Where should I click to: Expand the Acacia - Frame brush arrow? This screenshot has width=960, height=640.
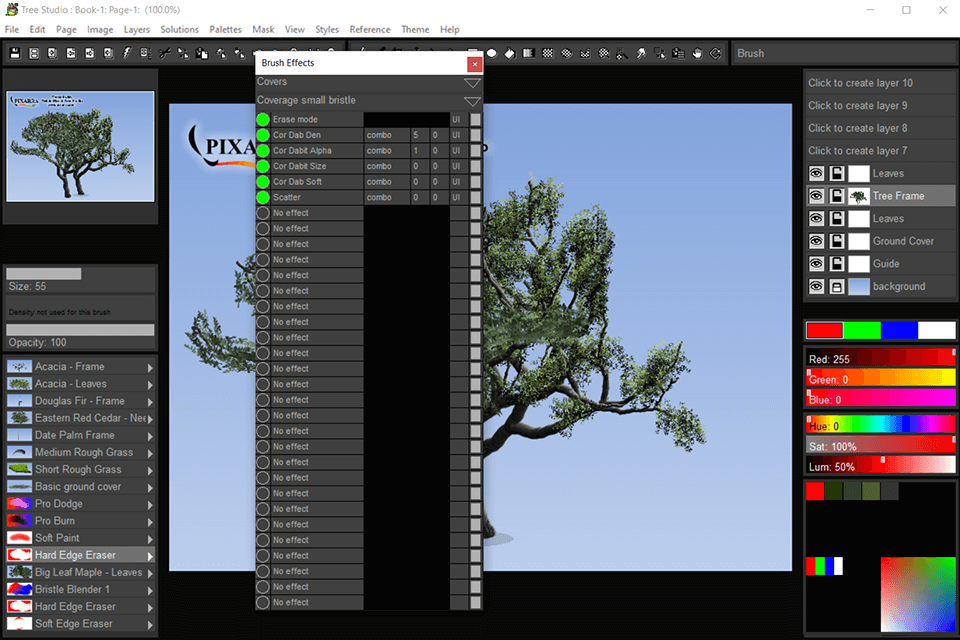[150, 367]
